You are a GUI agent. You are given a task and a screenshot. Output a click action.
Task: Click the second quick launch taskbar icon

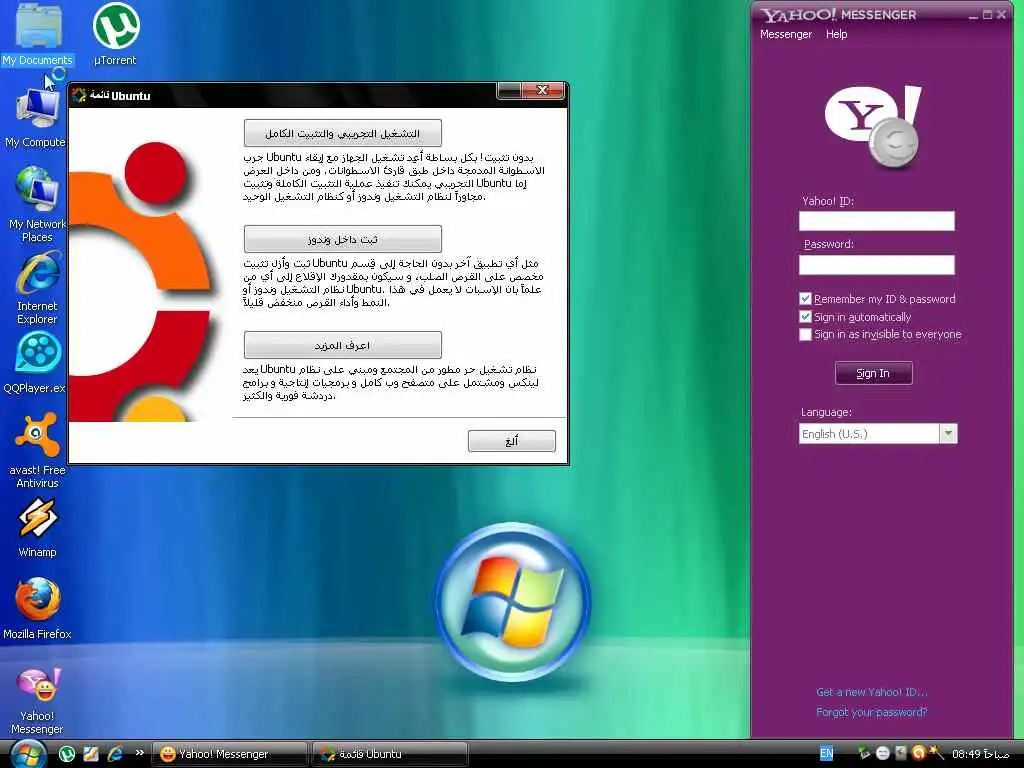coord(91,754)
